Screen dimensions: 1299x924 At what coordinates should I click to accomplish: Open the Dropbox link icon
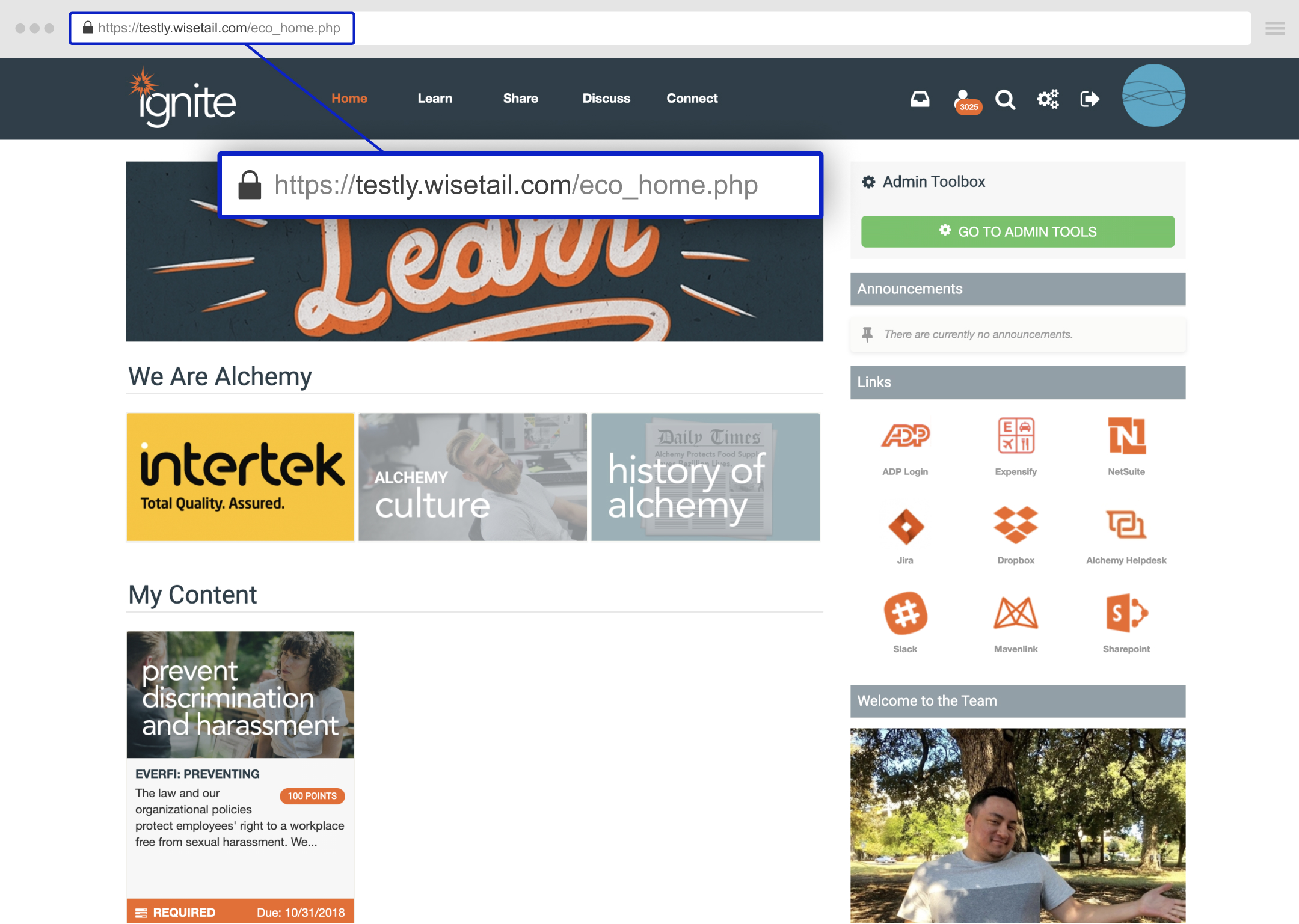1016,525
